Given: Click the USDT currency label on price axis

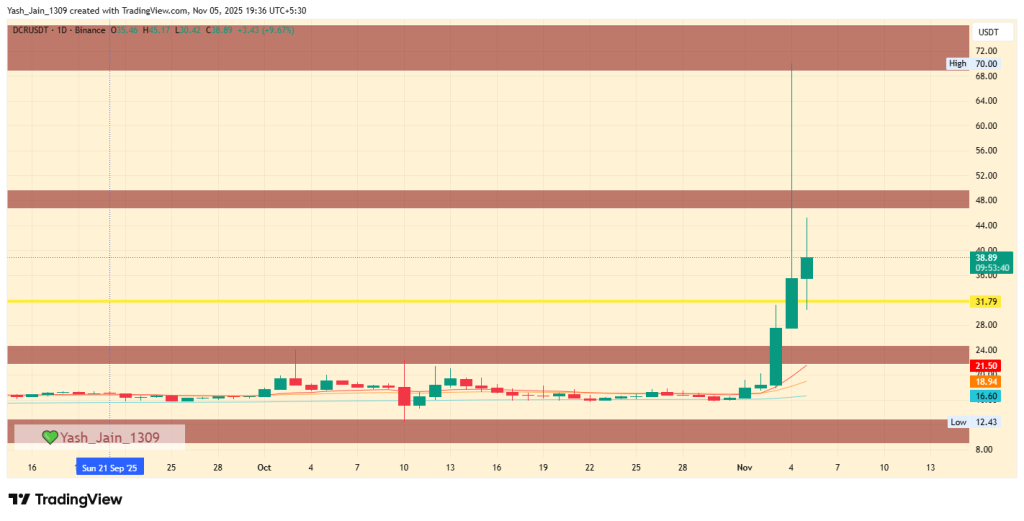Looking at the screenshot, I should [x=987, y=31].
